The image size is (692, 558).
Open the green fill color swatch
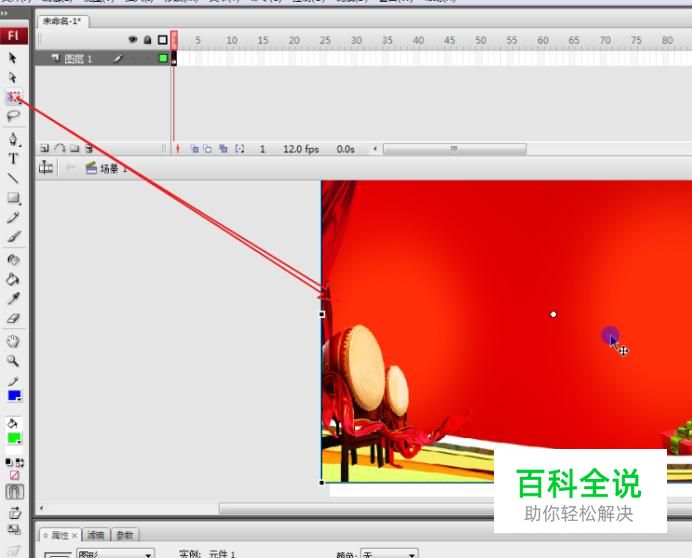[x=14, y=438]
